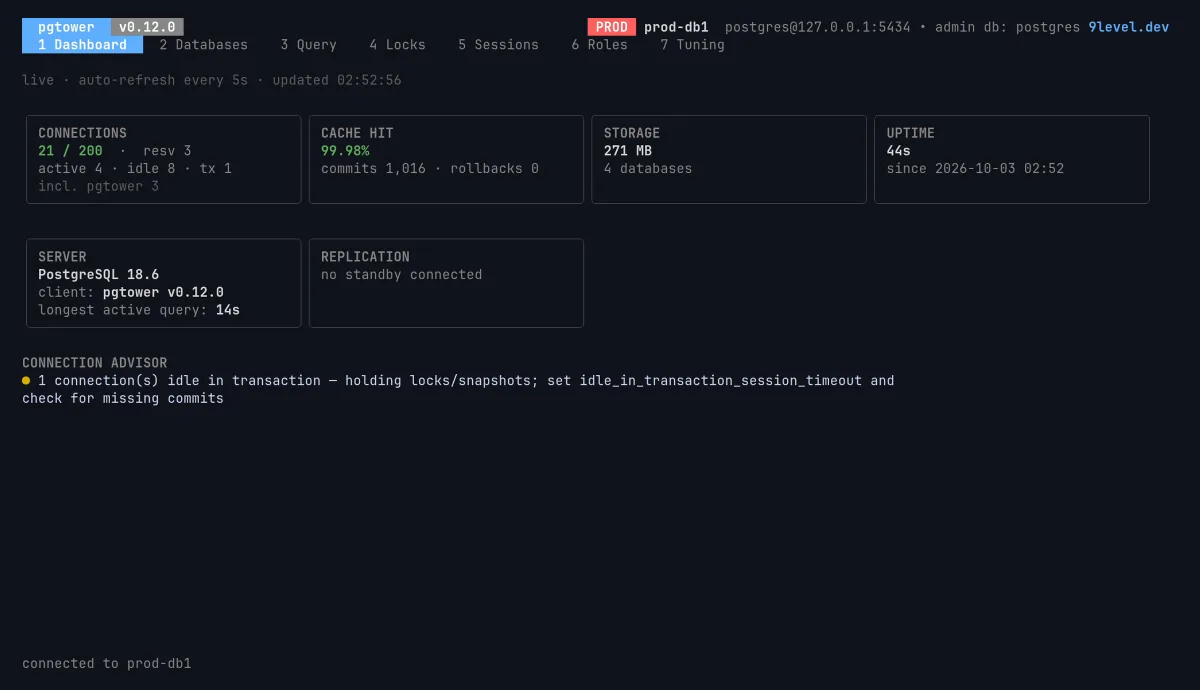Select the CONNECTIONS card title

pos(82,133)
